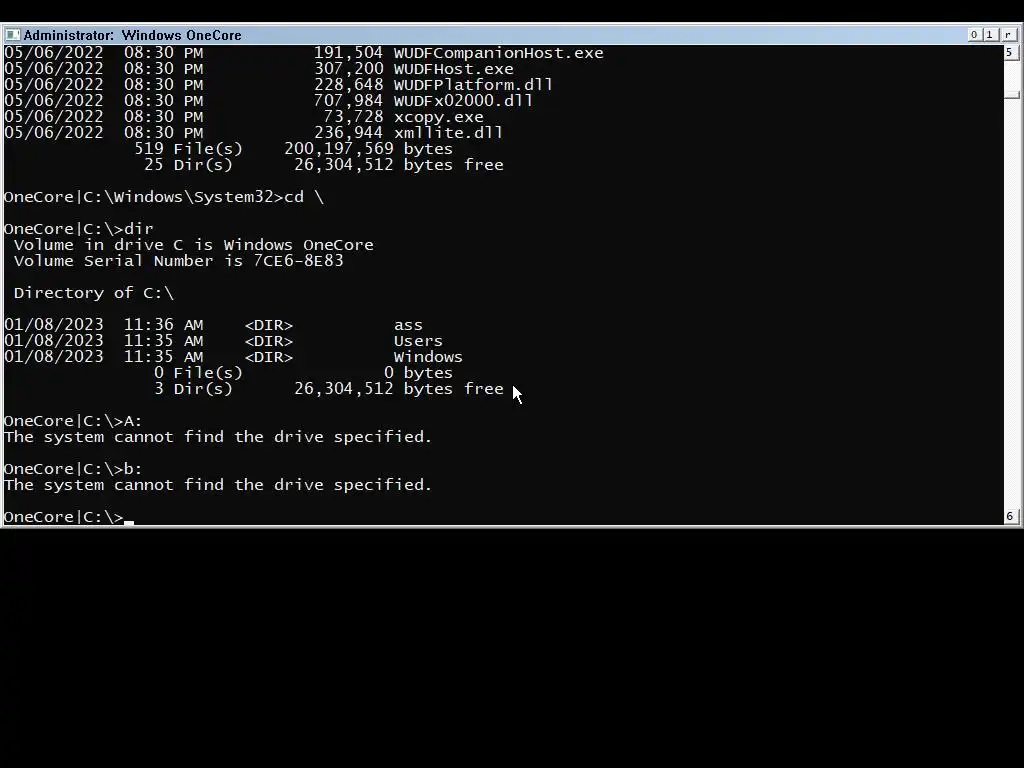Image resolution: width=1024 pixels, height=768 pixels.
Task: Click the 'Users' directory name
Action: (418, 341)
